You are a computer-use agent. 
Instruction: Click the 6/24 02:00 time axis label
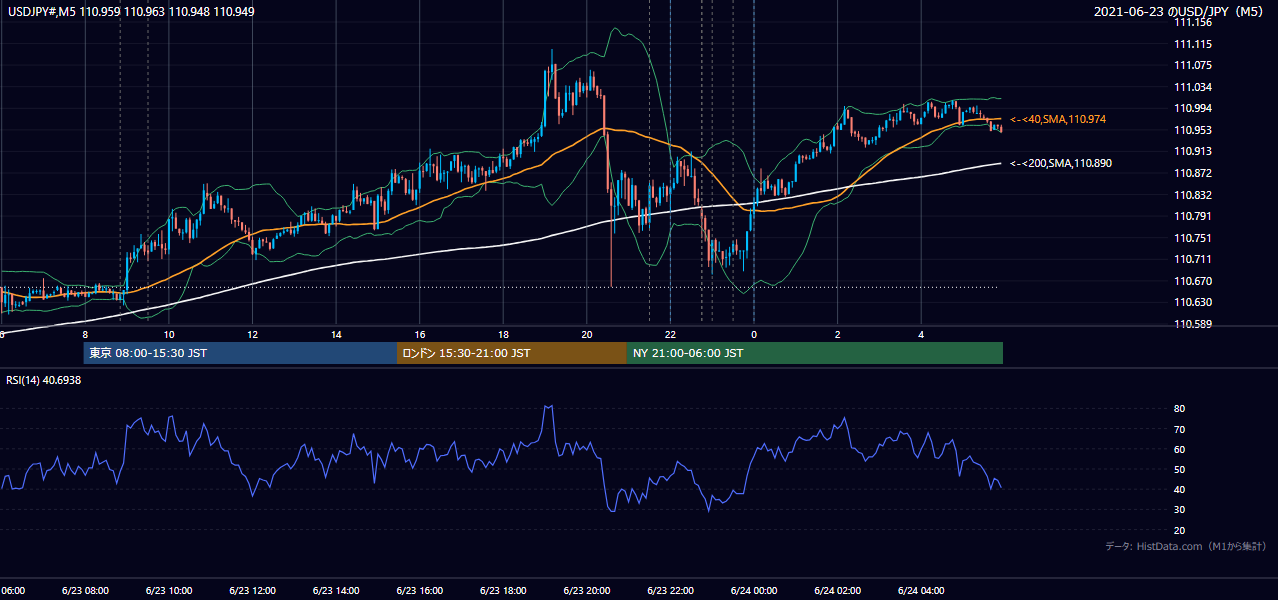click(837, 591)
